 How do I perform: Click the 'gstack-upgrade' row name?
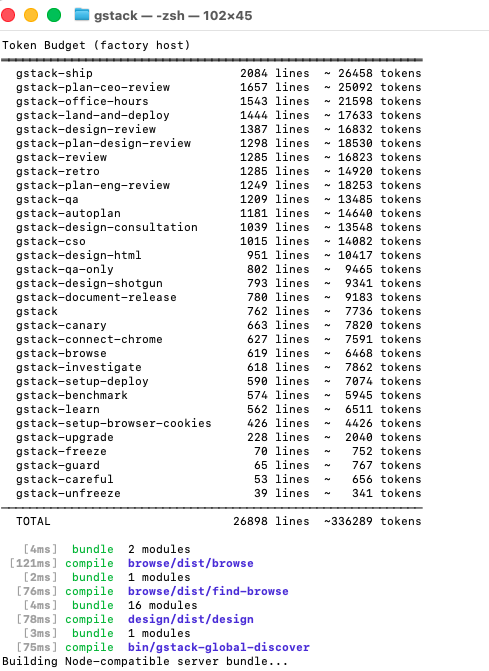click(x=65, y=437)
